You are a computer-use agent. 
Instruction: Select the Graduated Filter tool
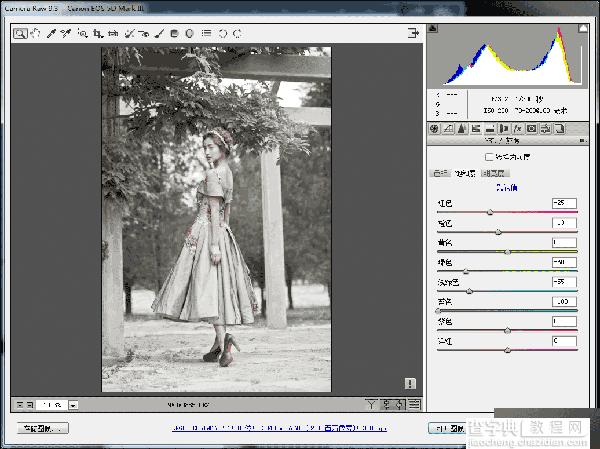pyautogui.click(x=174, y=34)
